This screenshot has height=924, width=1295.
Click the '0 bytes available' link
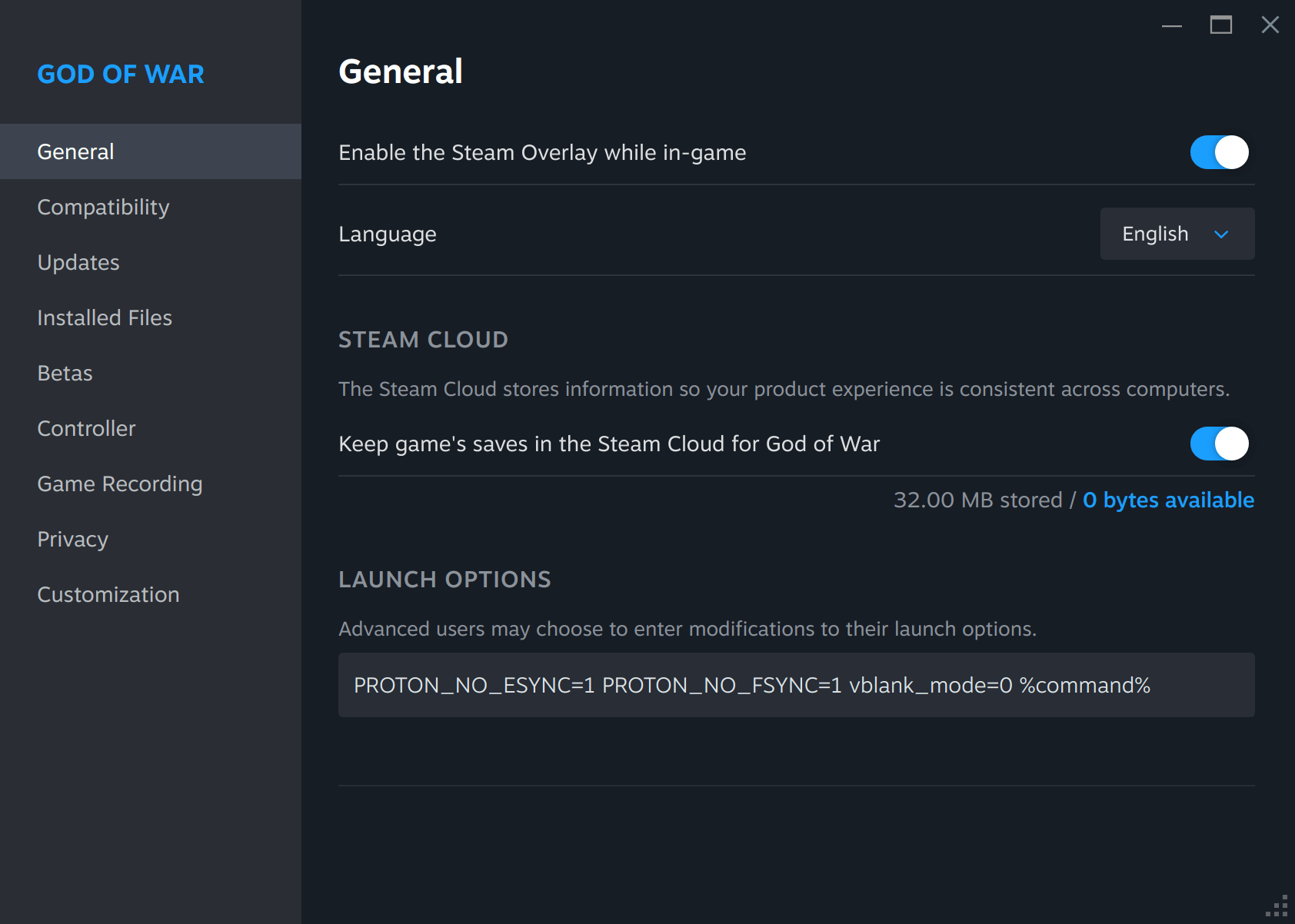[1168, 500]
